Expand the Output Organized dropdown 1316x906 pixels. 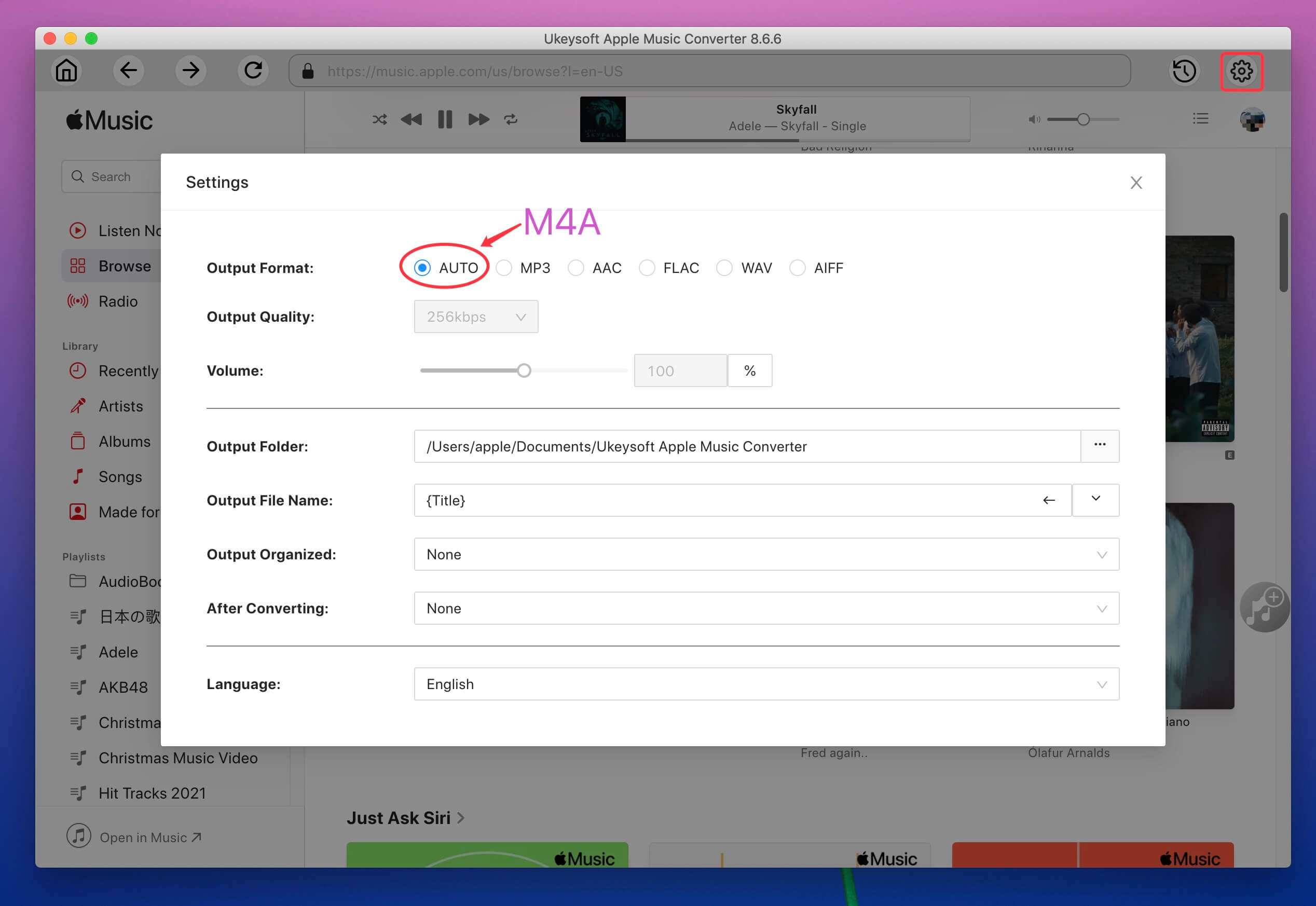[x=1100, y=554]
